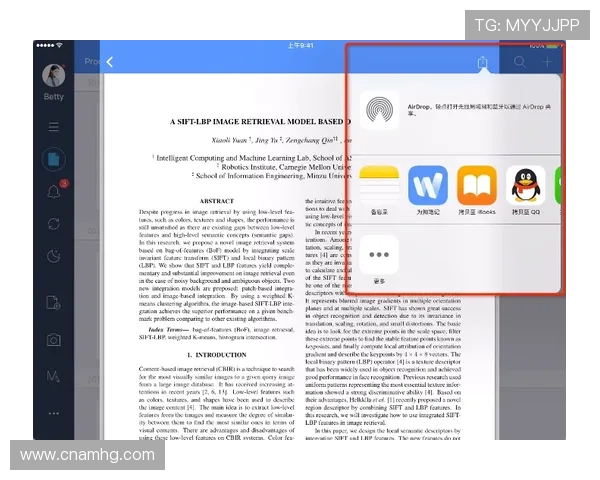Screen dimensions: 600x480
Task: Tap the share icon in the top bar
Action: click(x=483, y=63)
